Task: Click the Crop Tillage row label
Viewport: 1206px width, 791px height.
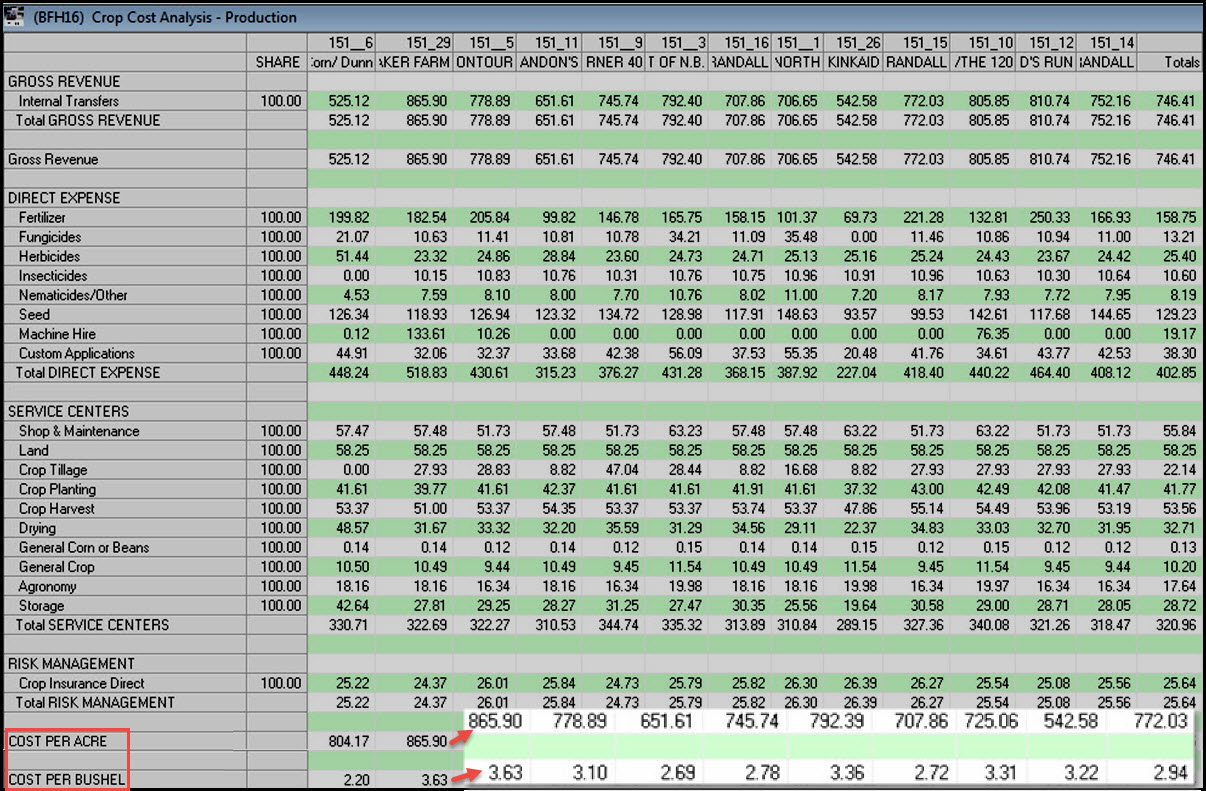Action: coord(53,470)
